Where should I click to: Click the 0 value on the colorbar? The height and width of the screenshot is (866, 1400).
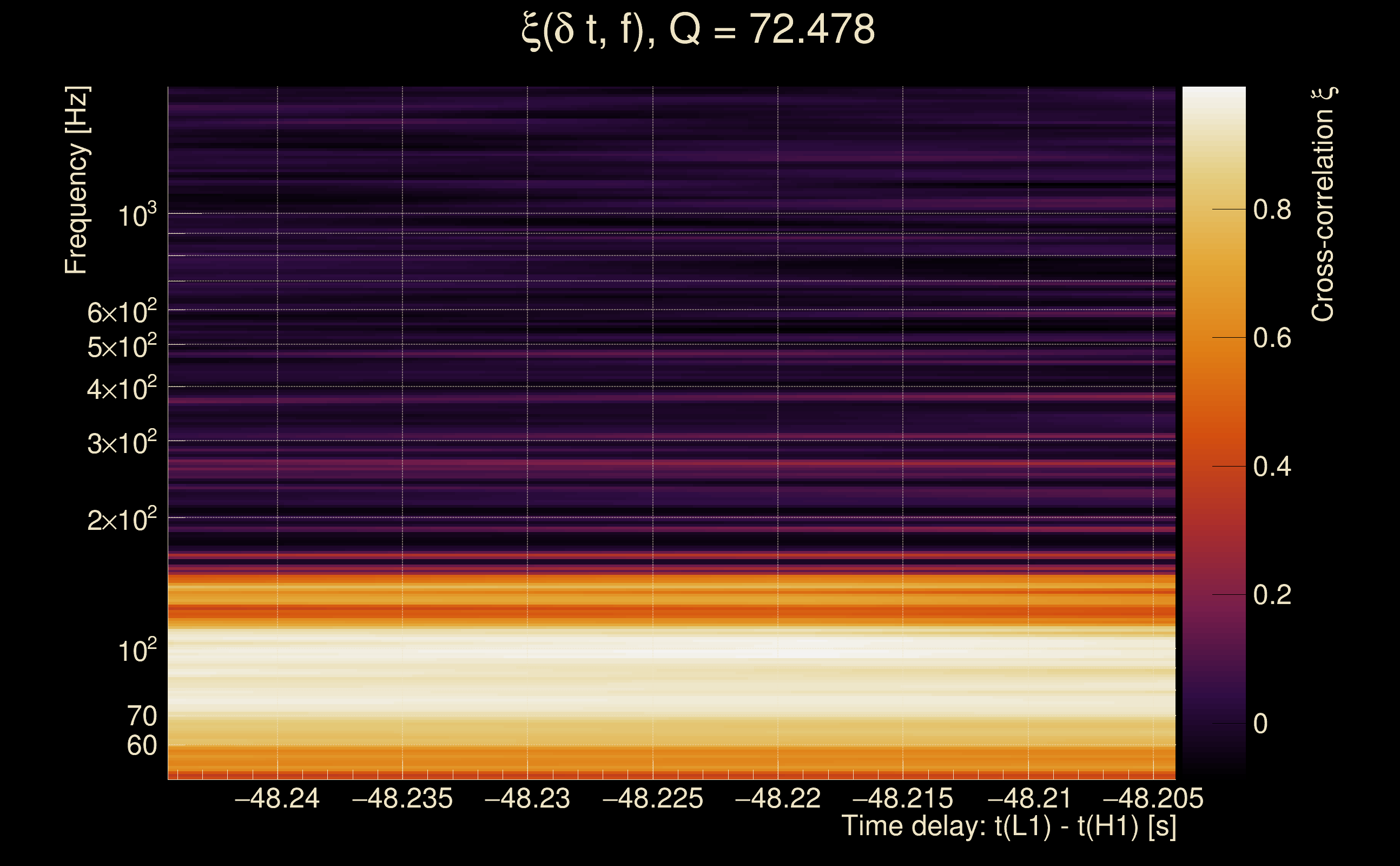pos(1260,724)
